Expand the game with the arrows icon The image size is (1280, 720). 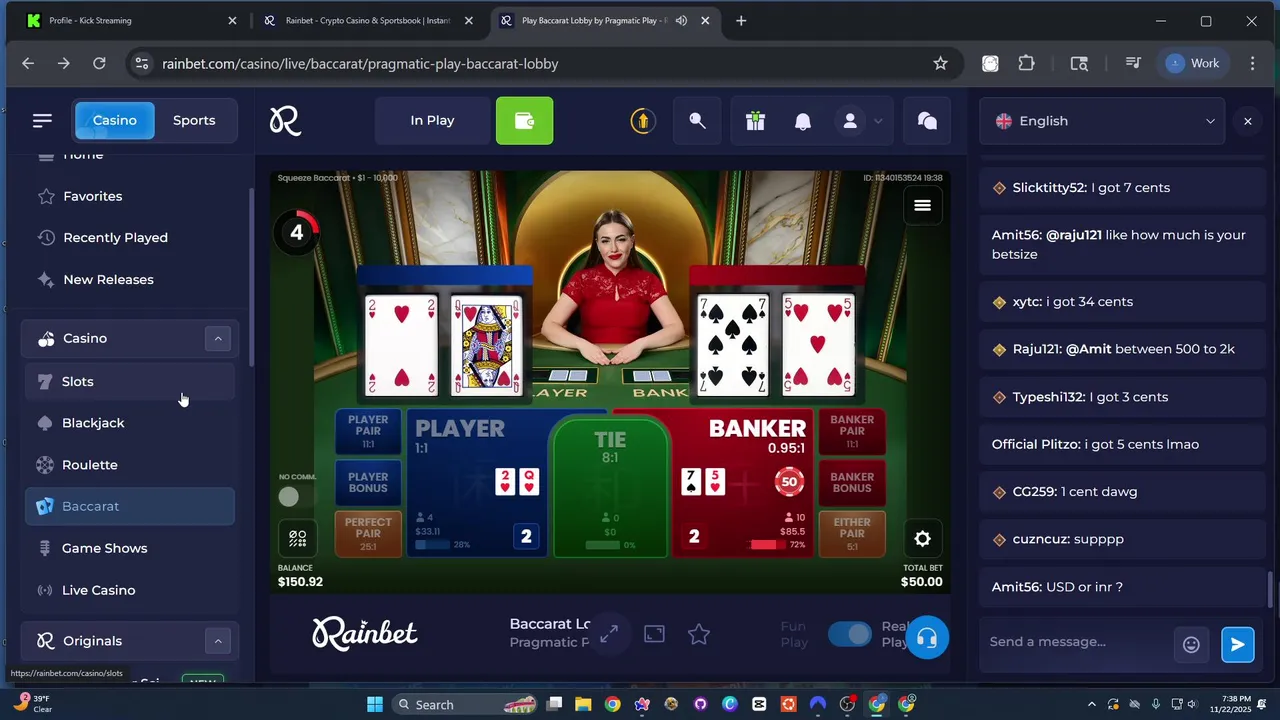(x=609, y=634)
